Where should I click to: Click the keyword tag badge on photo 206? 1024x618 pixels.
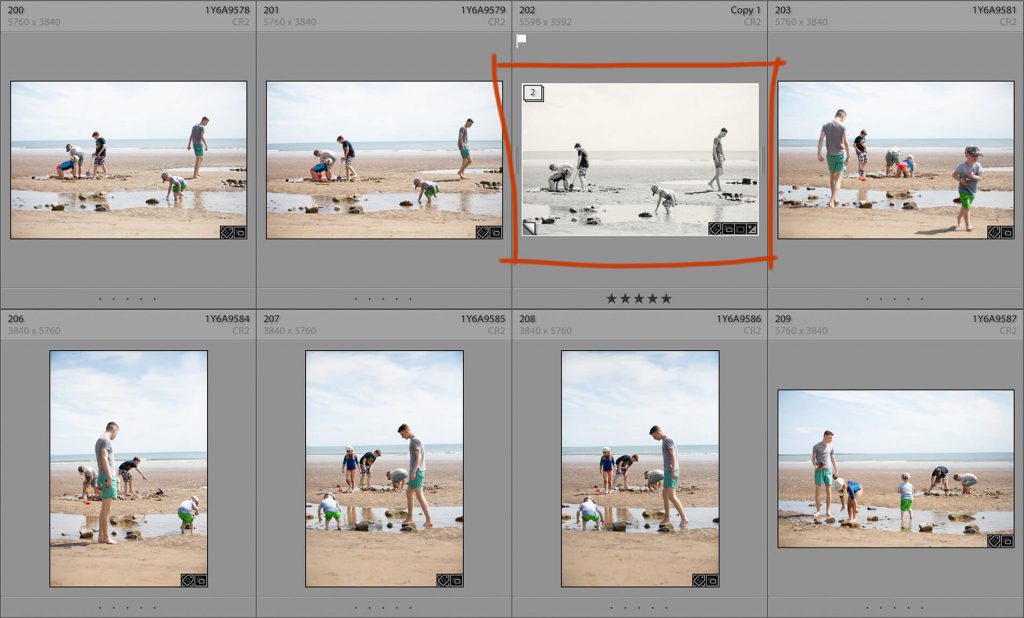click(187, 580)
